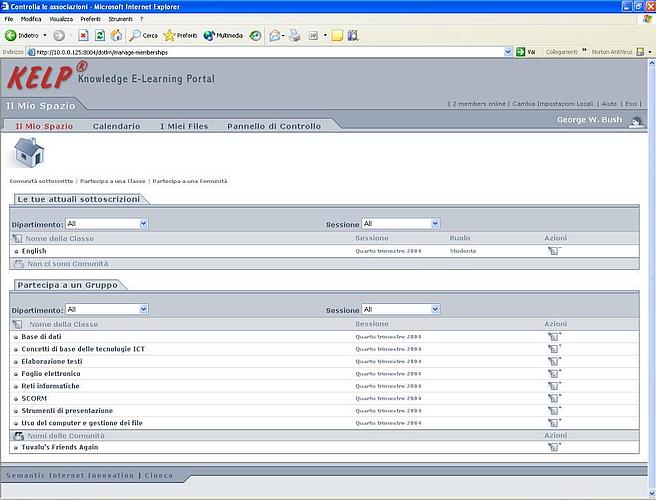The image size is (656, 500).
Task: Click the Cambia Impostazioni Locali link
Action: (554, 104)
